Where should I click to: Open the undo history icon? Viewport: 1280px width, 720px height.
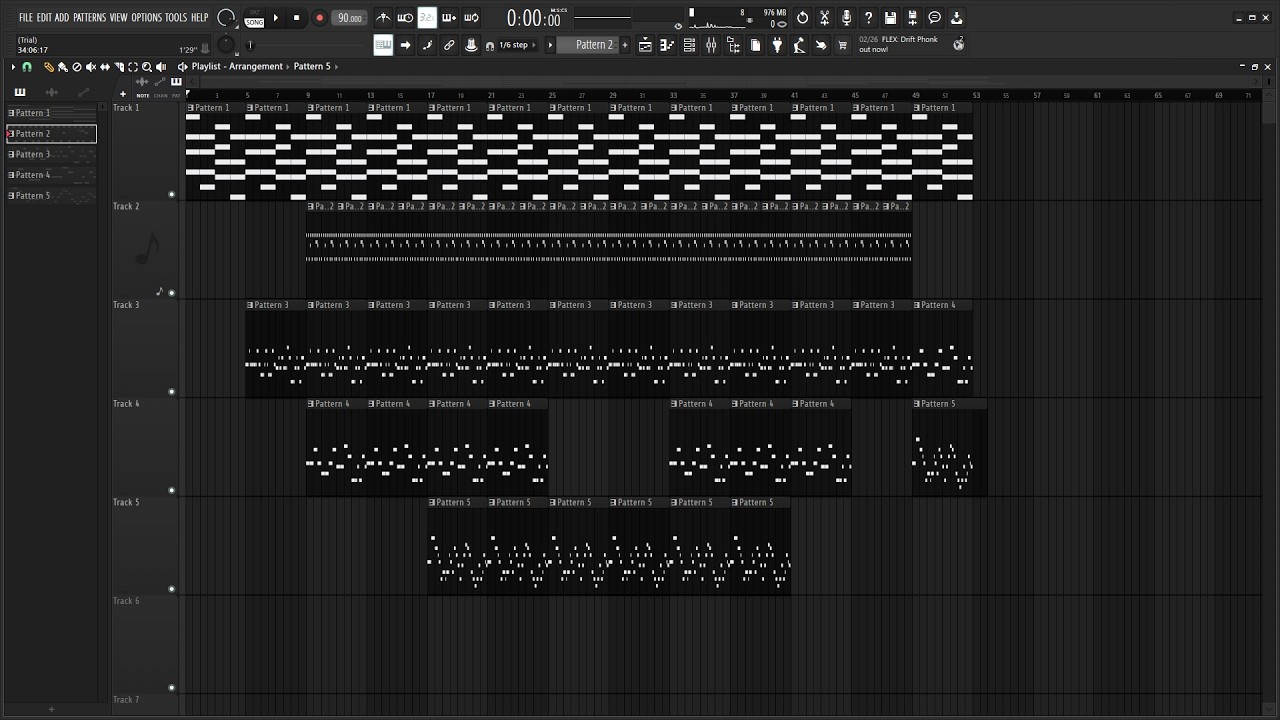[x=802, y=17]
